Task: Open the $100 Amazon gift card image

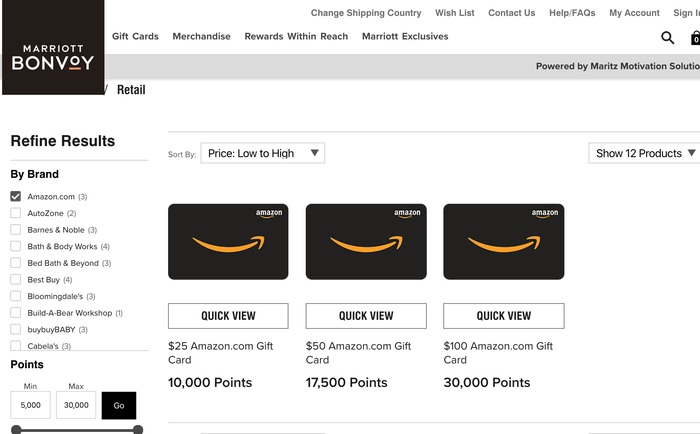Action: 504,242
